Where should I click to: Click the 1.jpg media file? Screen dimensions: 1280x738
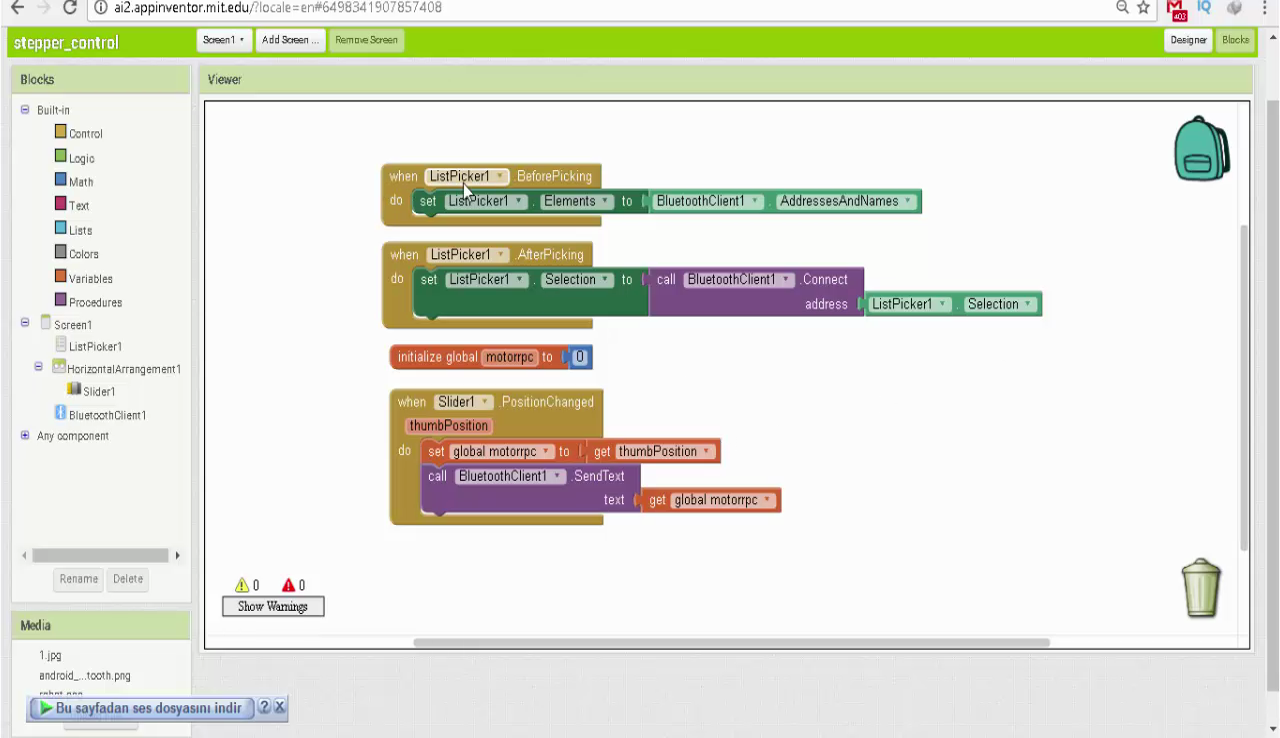click(x=50, y=656)
